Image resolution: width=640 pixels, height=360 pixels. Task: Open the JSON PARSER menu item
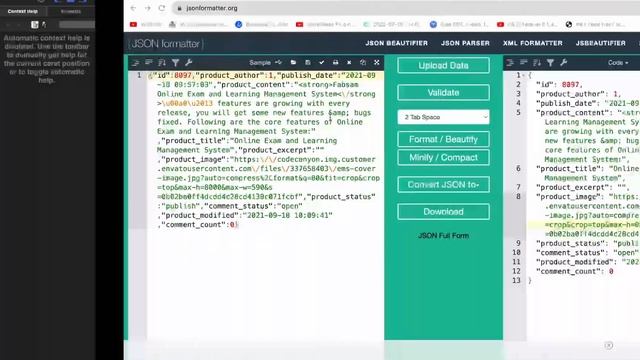coord(465,43)
